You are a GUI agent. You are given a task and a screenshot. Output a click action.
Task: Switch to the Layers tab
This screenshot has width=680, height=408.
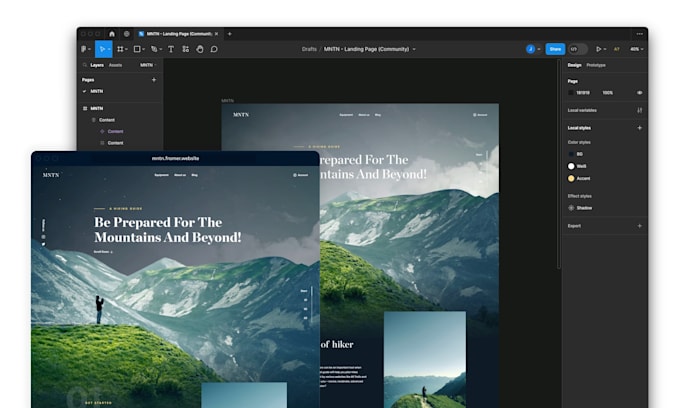point(97,65)
